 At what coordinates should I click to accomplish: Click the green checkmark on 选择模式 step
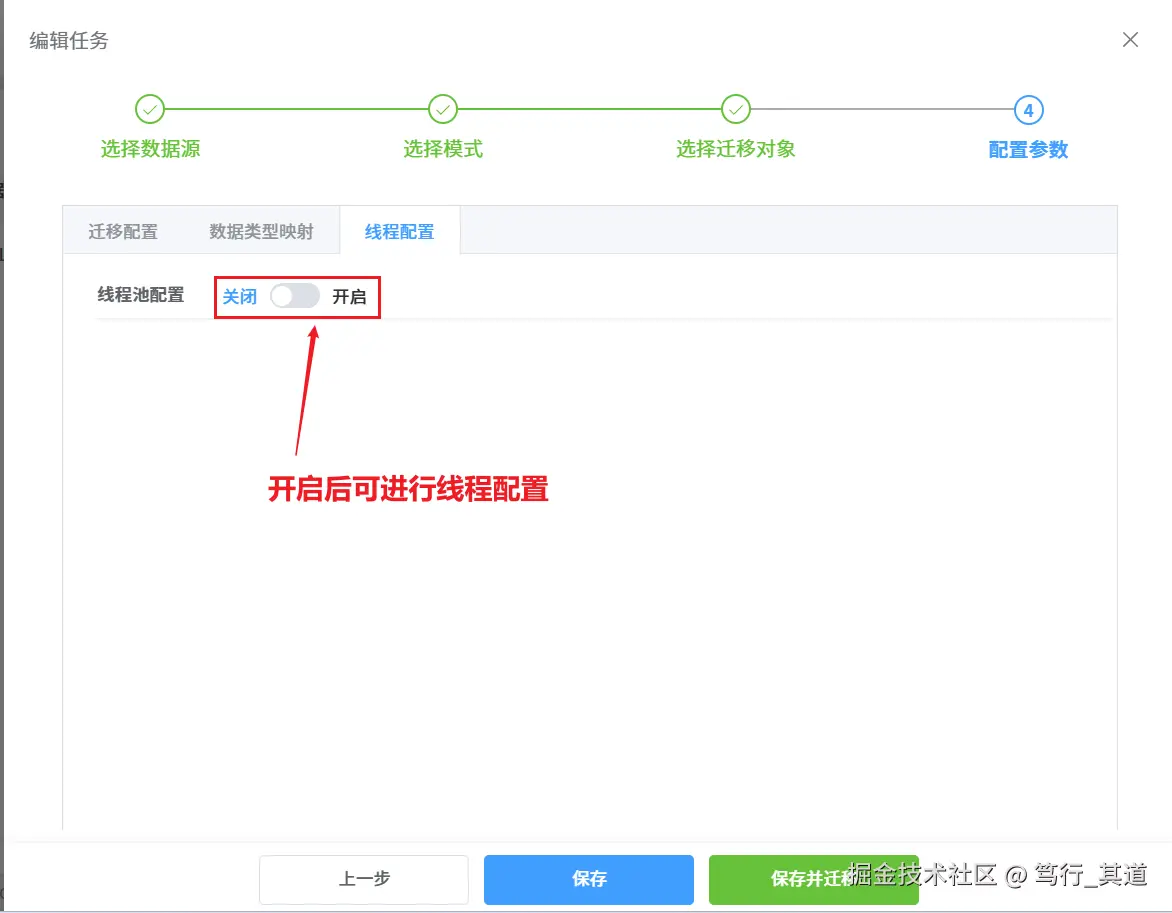(x=443, y=109)
